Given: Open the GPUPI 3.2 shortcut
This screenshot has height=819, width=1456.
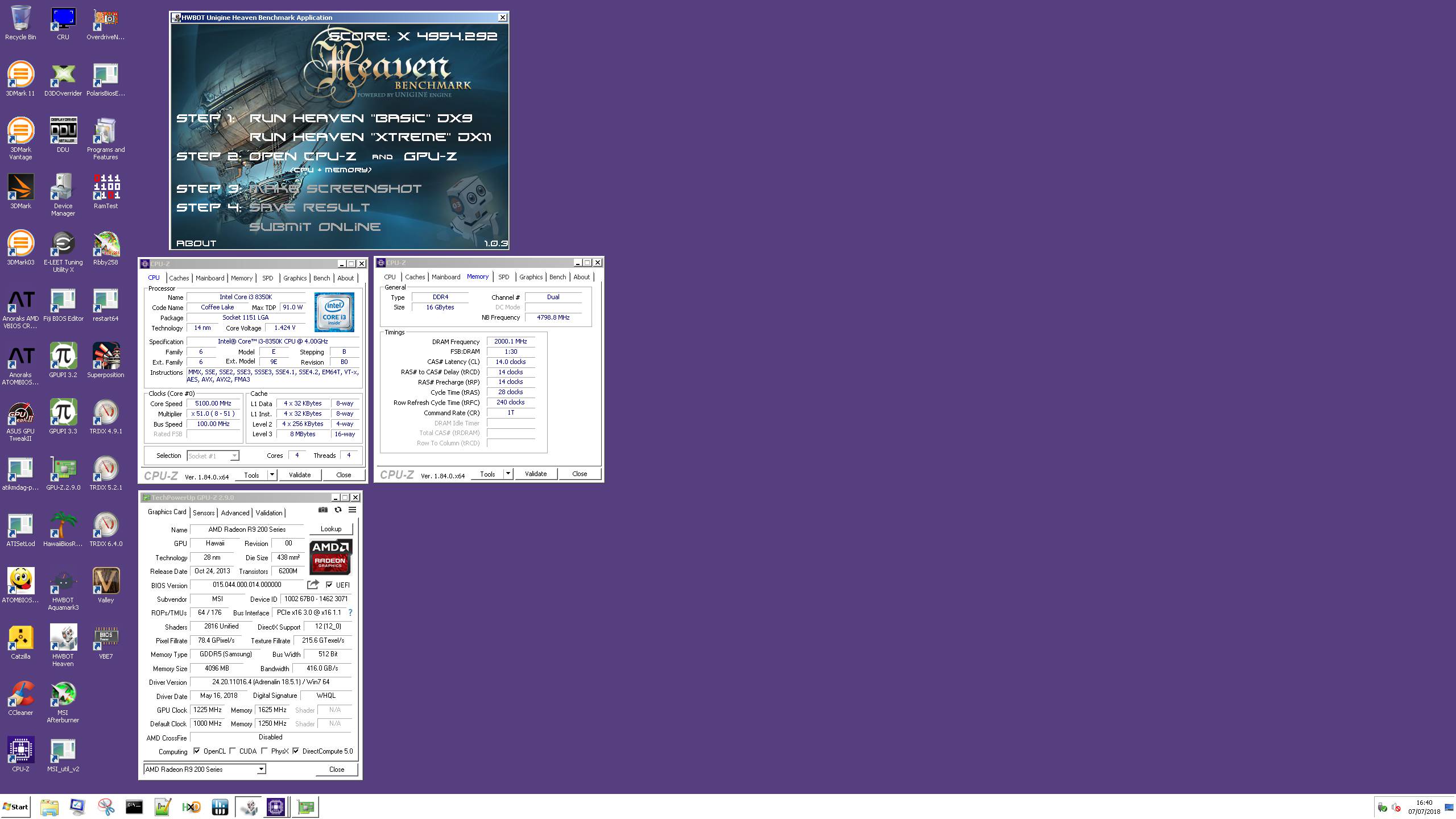Looking at the screenshot, I should [x=63, y=361].
